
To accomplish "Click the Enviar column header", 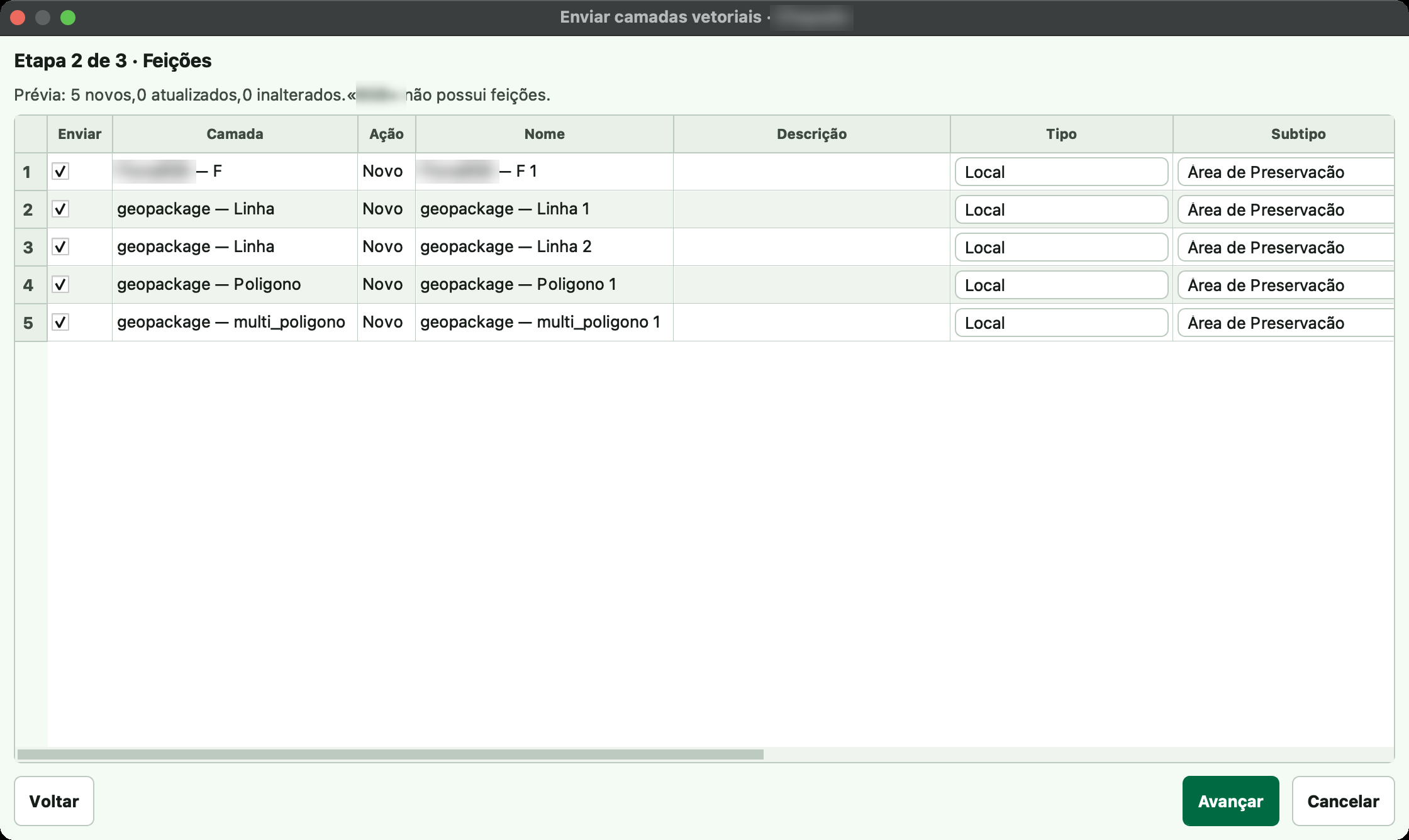I will click(80, 134).
